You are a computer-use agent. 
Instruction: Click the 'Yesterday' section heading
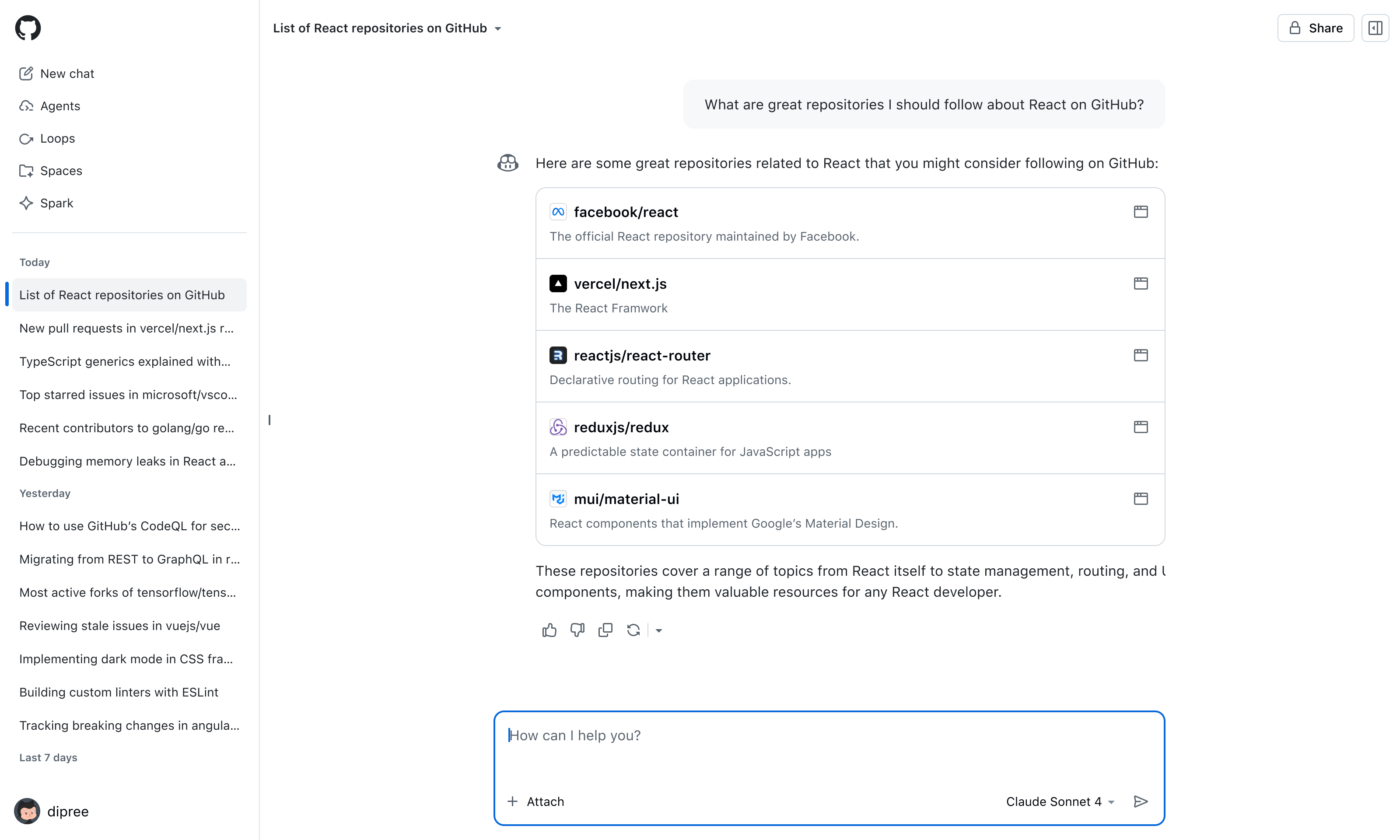click(x=45, y=493)
